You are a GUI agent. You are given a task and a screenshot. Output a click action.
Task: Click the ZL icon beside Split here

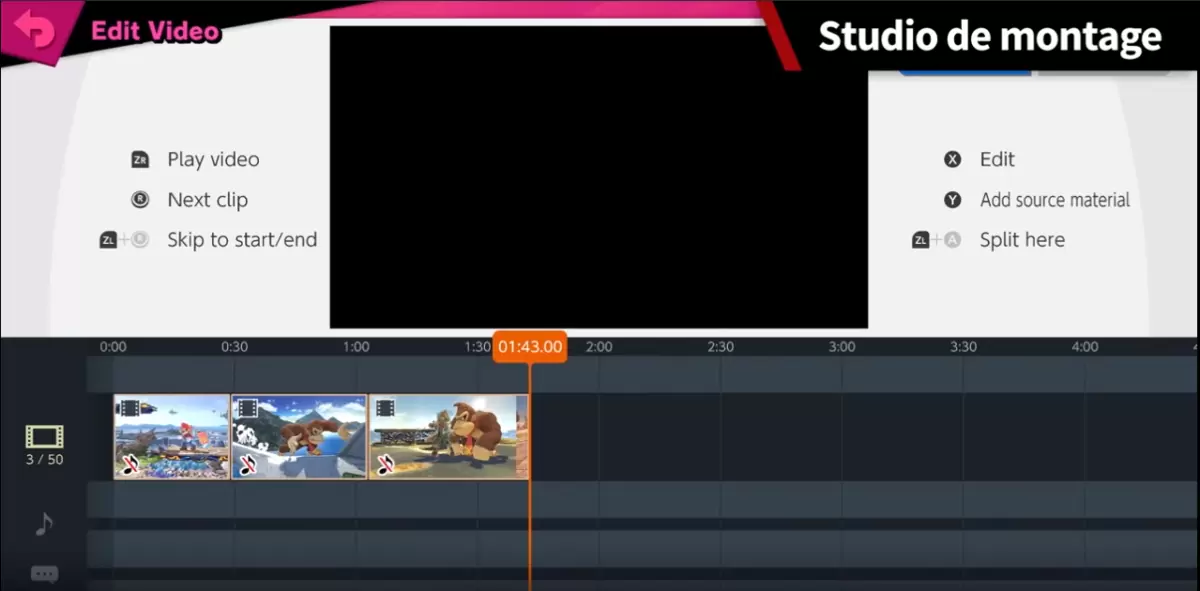pyautogui.click(x=921, y=240)
